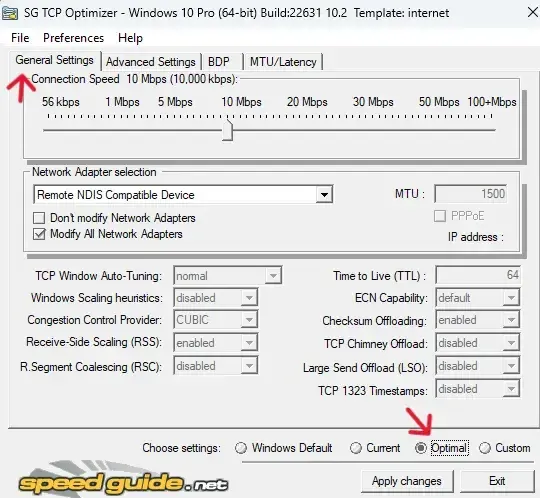Expand Receive-Side Scaling (RSS) dropdown
Screen dimensions: 540x498
click(249, 343)
